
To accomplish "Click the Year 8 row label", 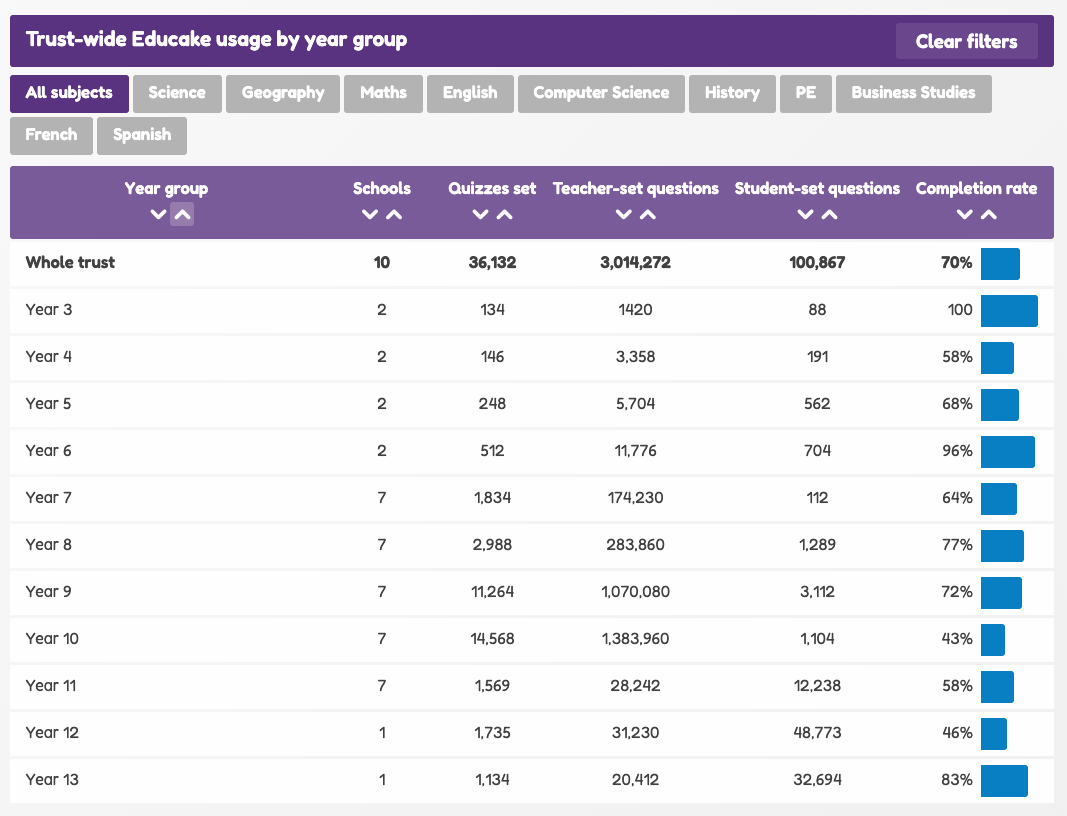I will [x=48, y=544].
